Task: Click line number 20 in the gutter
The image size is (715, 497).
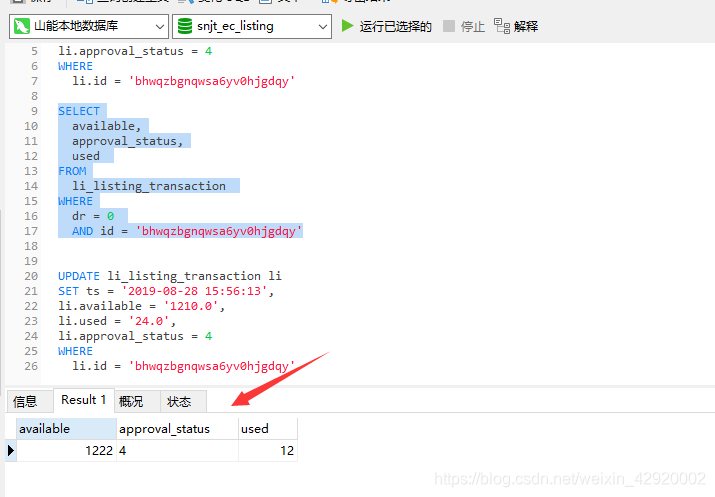Action: point(31,276)
